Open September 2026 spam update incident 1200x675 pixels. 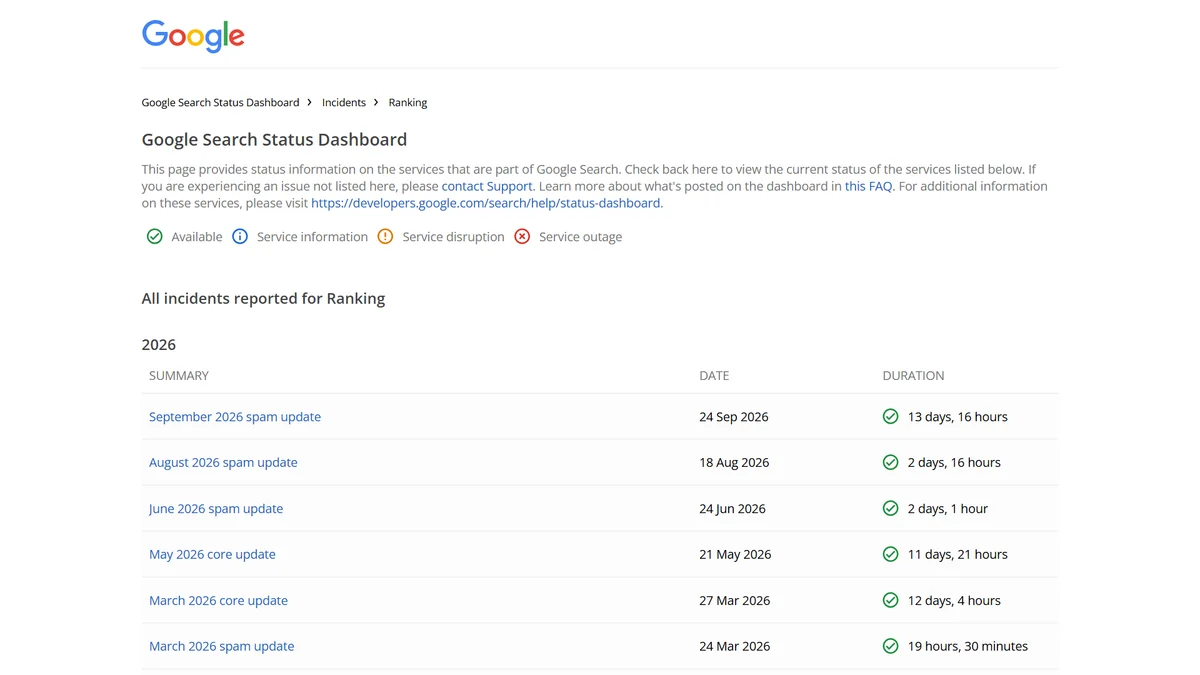pos(235,417)
